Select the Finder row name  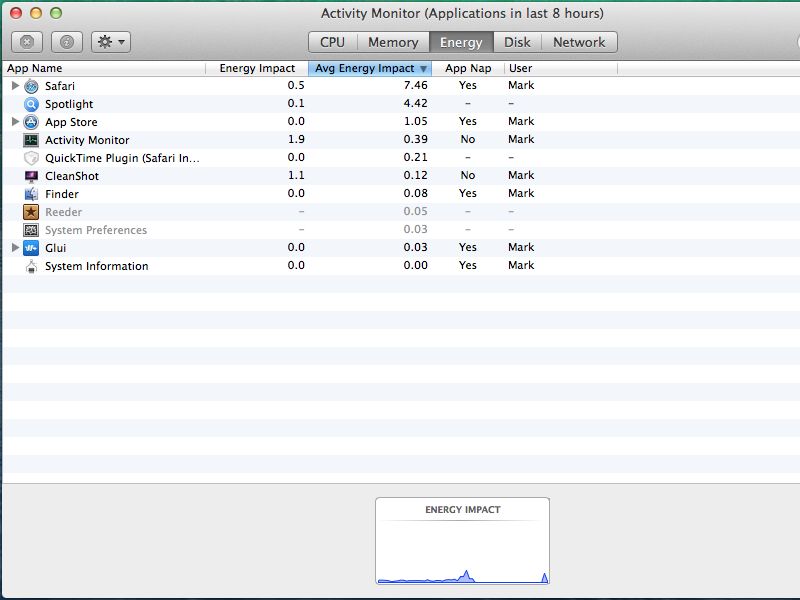[x=62, y=194]
